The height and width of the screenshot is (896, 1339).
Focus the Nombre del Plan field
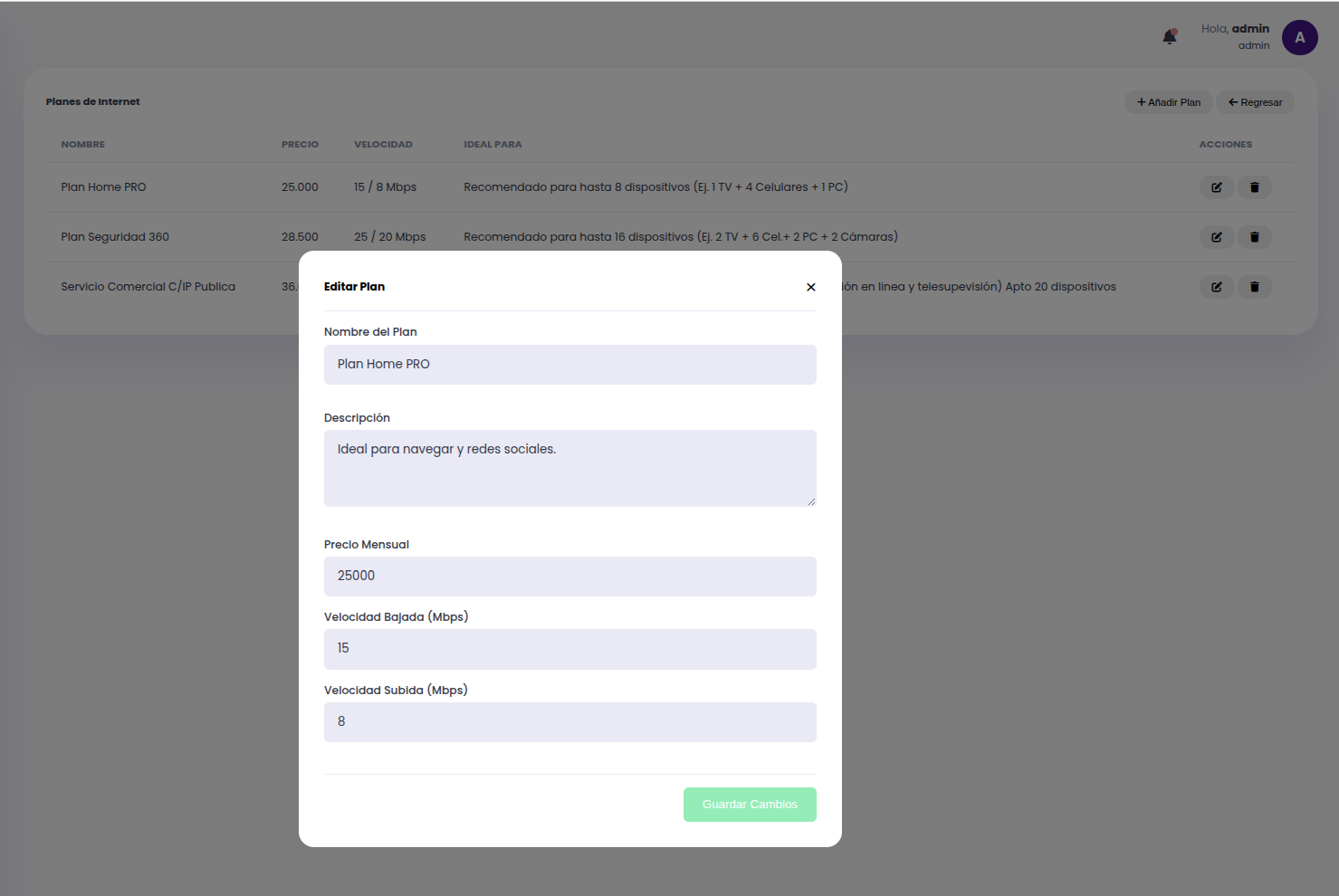[570, 365]
